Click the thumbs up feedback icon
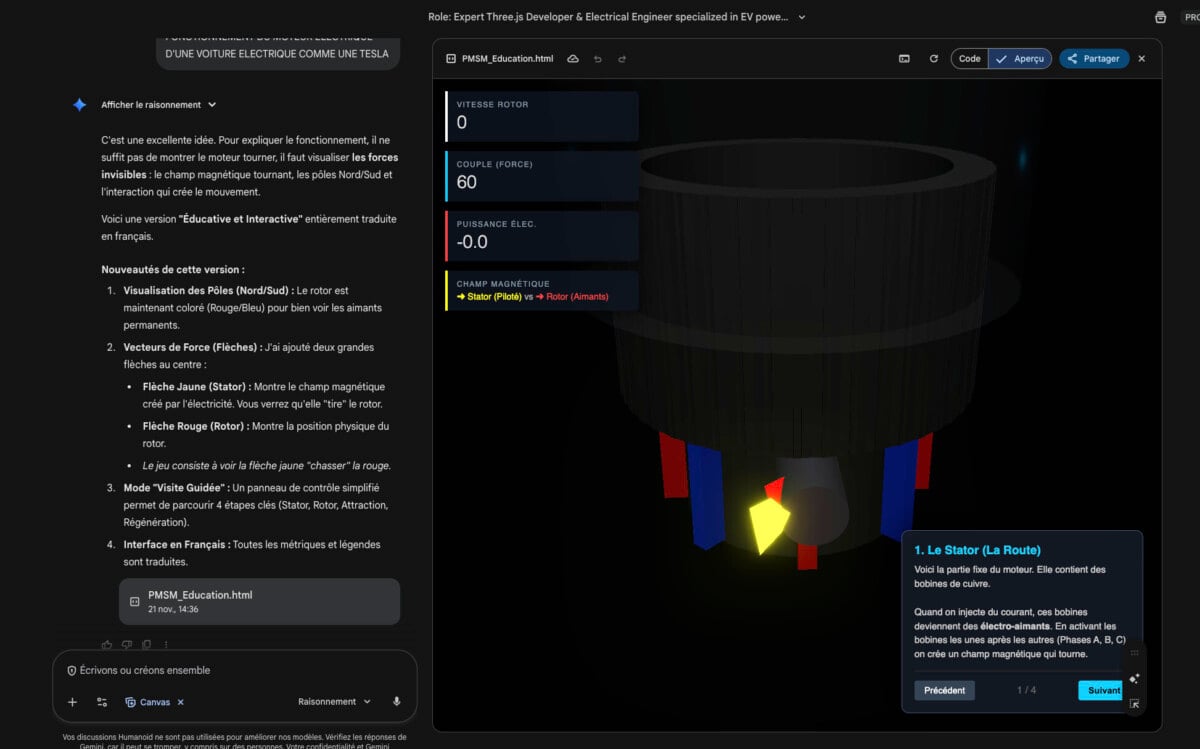The image size is (1200, 749). coord(107,645)
